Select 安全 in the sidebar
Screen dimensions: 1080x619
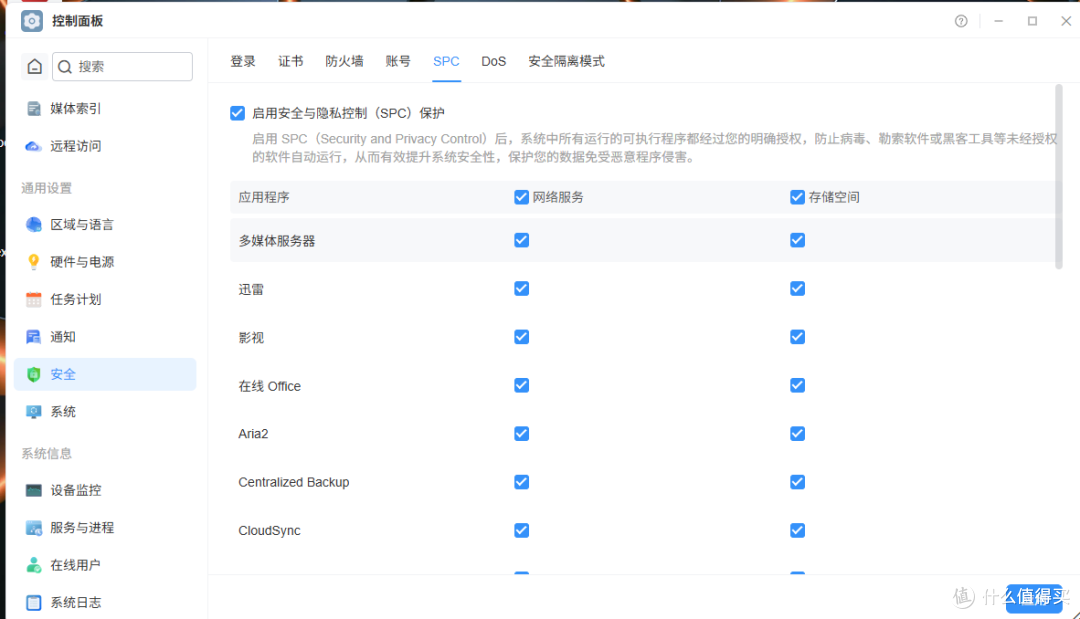105,375
